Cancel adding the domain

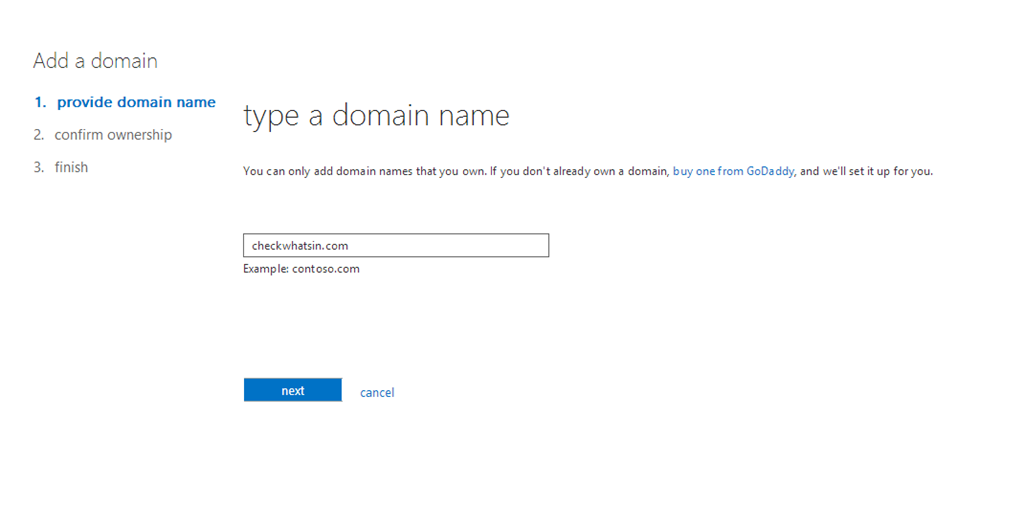377,392
